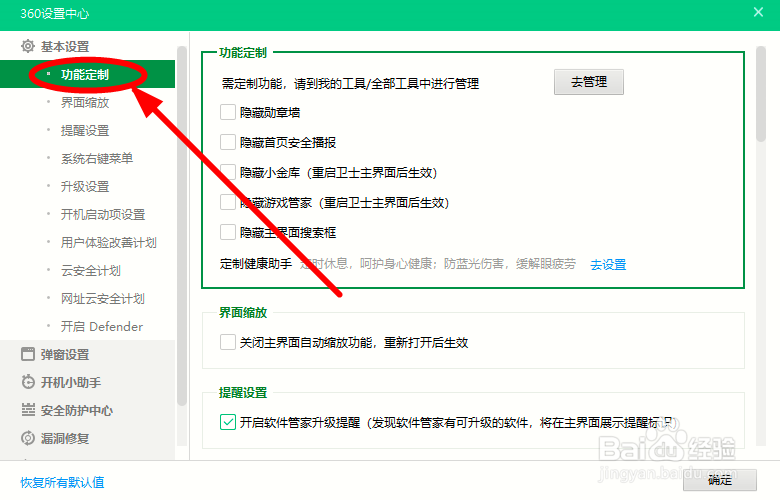Click the 安全防护中心 icon
Image resolution: width=780 pixels, height=500 pixels.
click(x=28, y=410)
